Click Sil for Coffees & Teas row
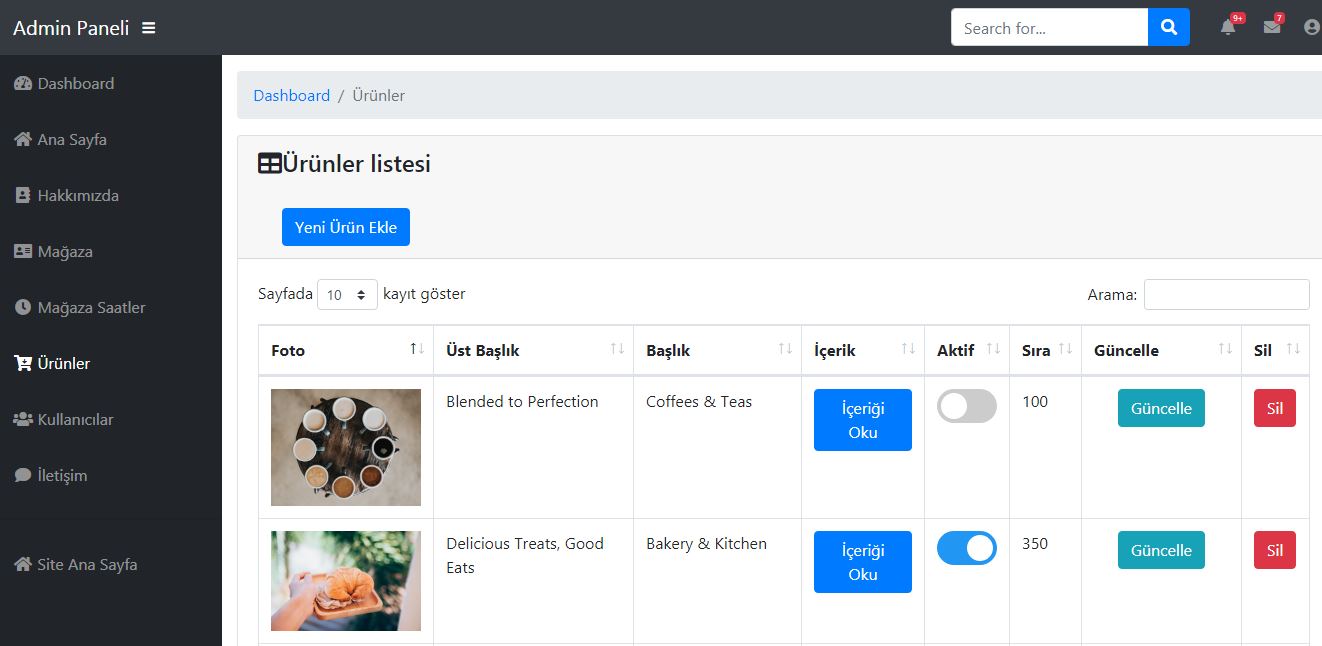Image resolution: width=1322 pixels, height=646 pixels. (x=1274, y=408)
